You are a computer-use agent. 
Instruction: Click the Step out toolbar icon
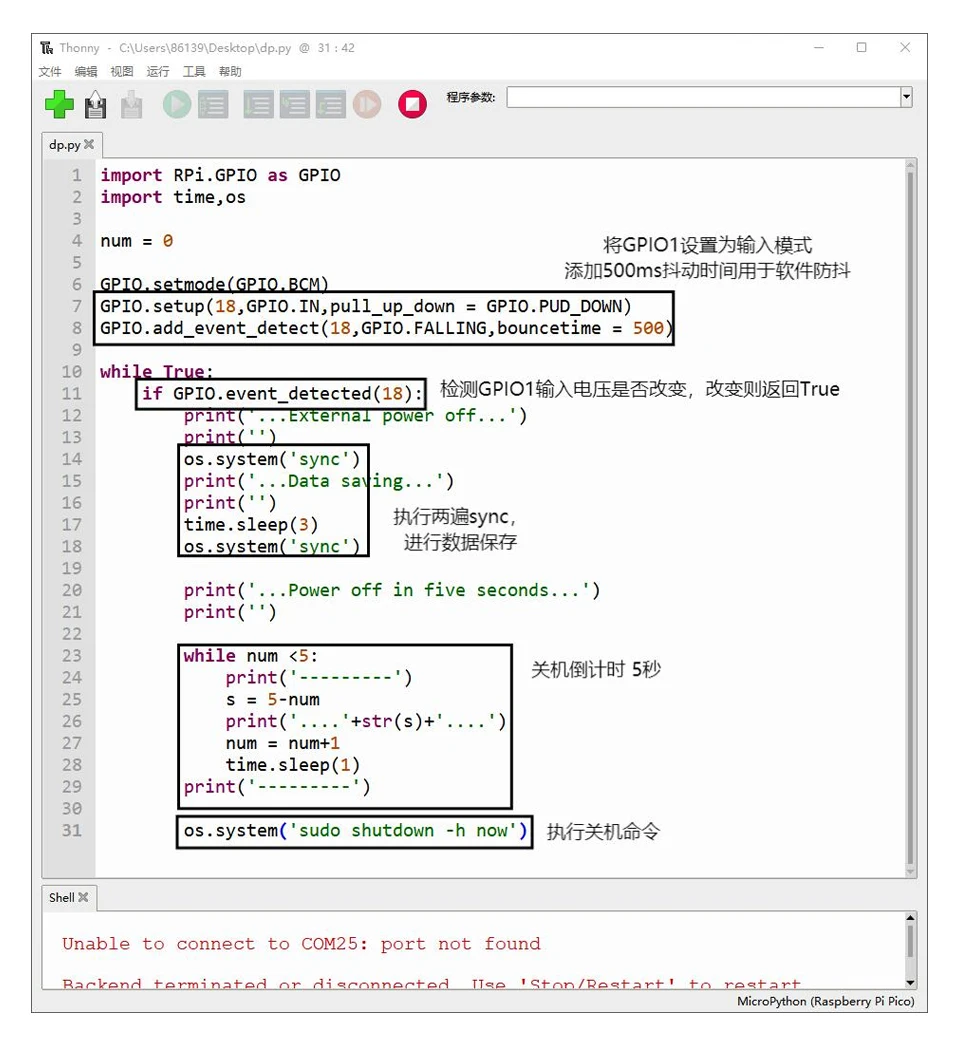pyautogui.click(x=331, y=104)
